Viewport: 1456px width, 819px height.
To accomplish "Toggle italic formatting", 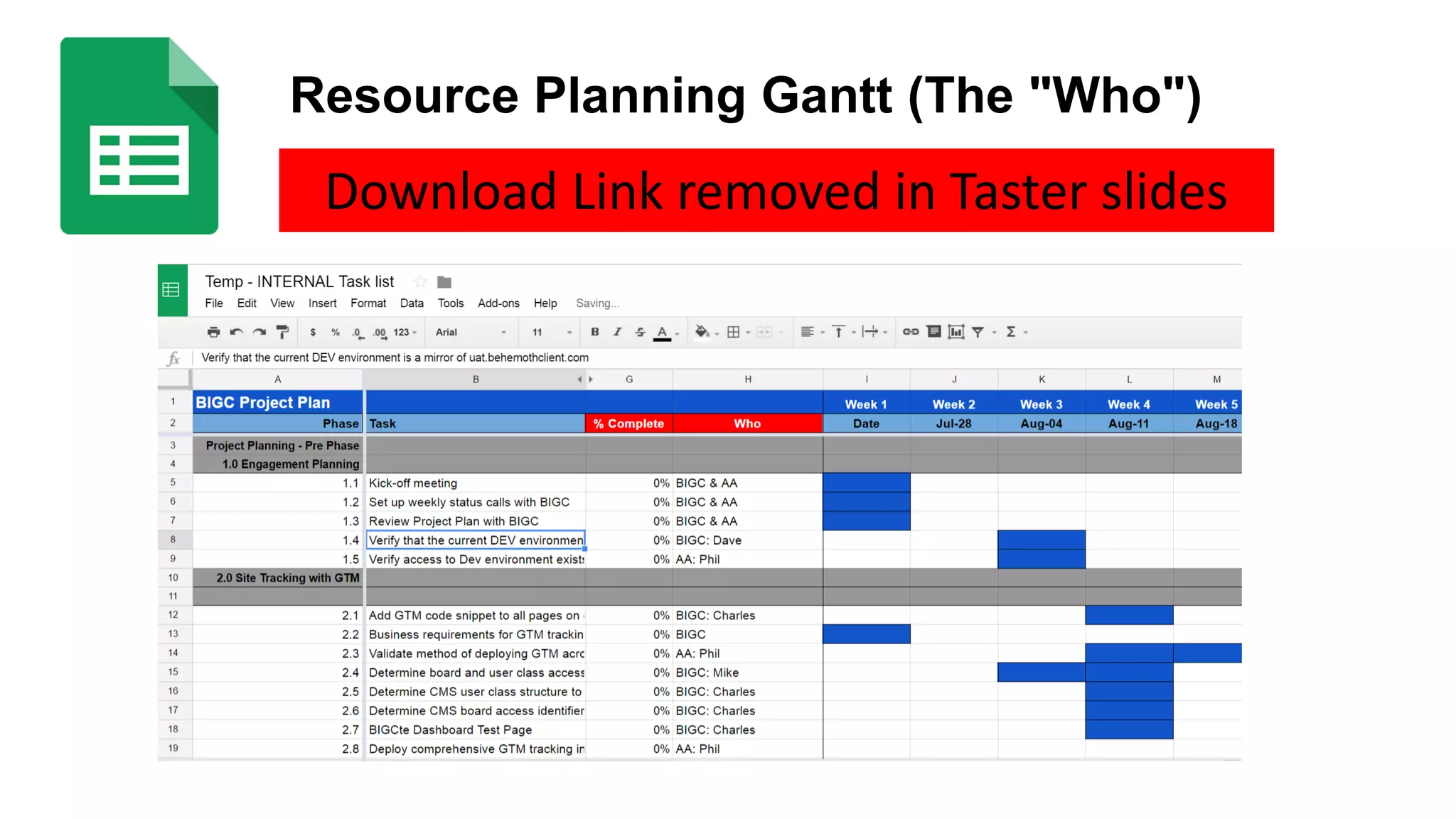I will pyautogui.click(x=617, y=332).
